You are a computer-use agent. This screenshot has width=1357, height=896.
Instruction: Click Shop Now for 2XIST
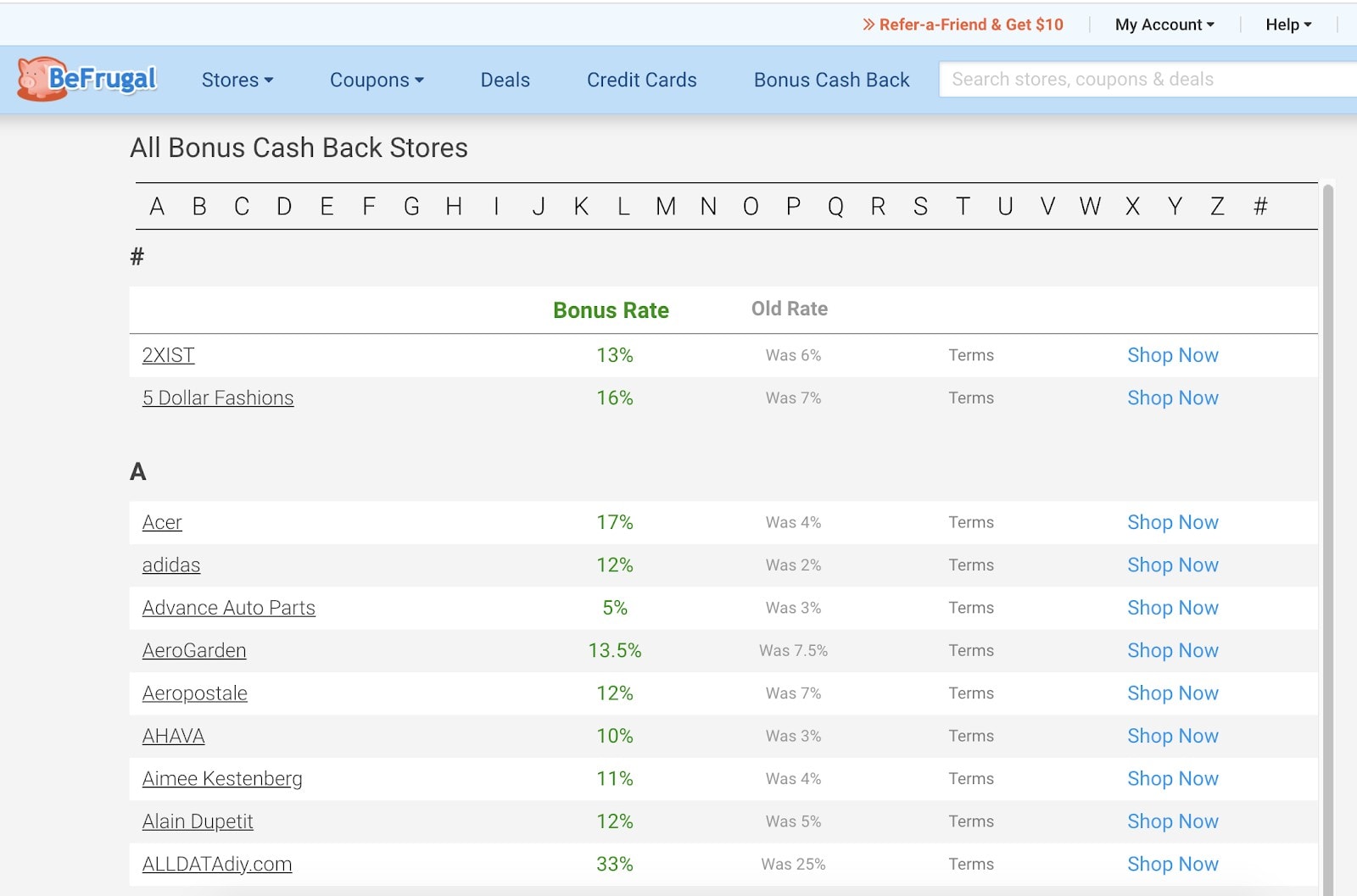pyautogui.click(x=1173, y=355)
